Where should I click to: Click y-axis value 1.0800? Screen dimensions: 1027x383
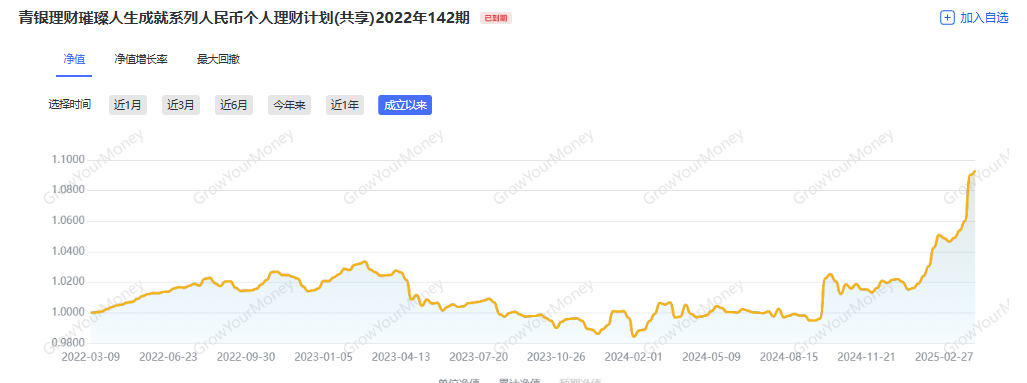click(67, 191)
